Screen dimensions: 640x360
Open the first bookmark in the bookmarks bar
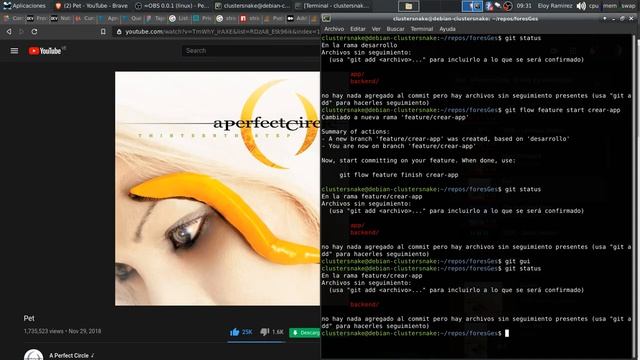click(13, 18)
